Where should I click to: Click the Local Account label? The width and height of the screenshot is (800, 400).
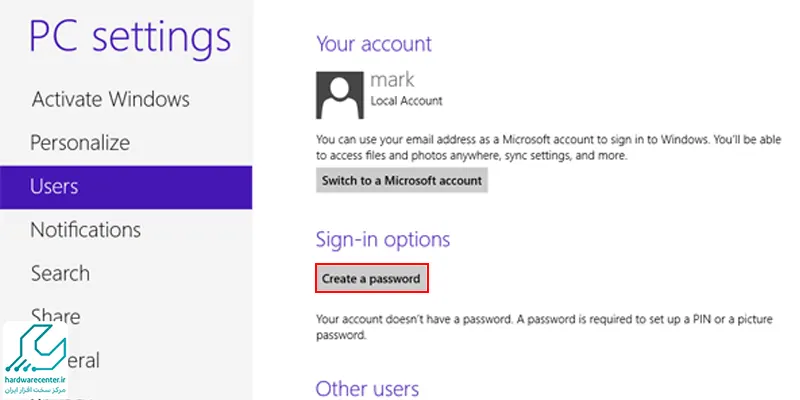pos(407,101)
